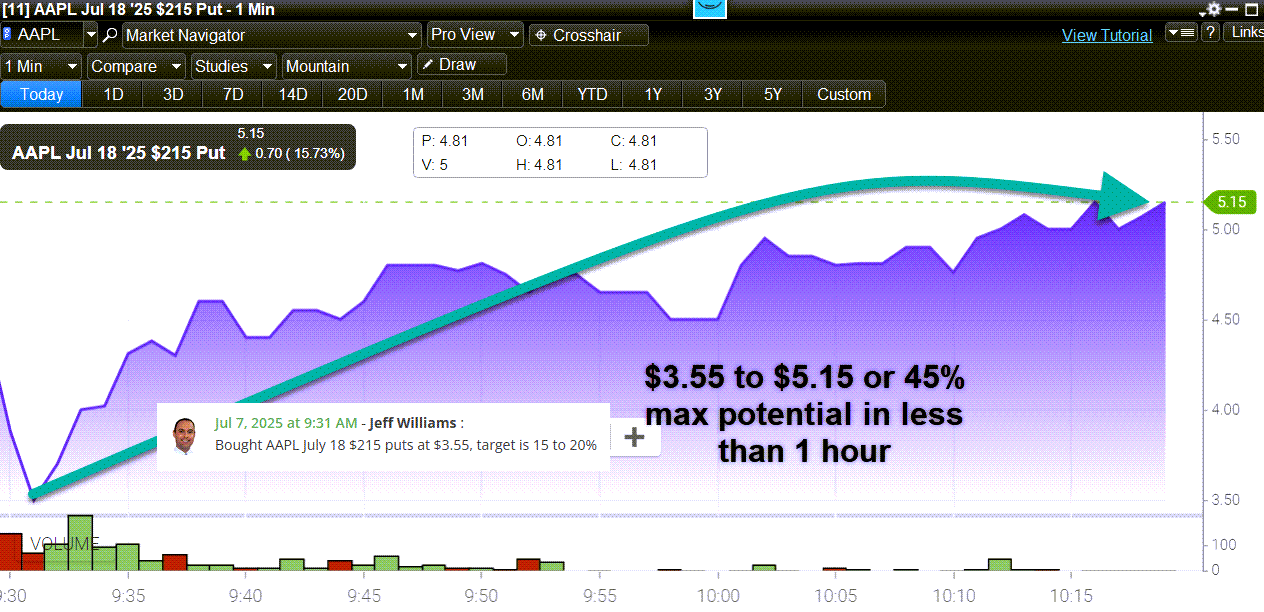Click the 4.50 price axis label
The height and width of the screenshot is (612, 1264).
[1226, 319]
